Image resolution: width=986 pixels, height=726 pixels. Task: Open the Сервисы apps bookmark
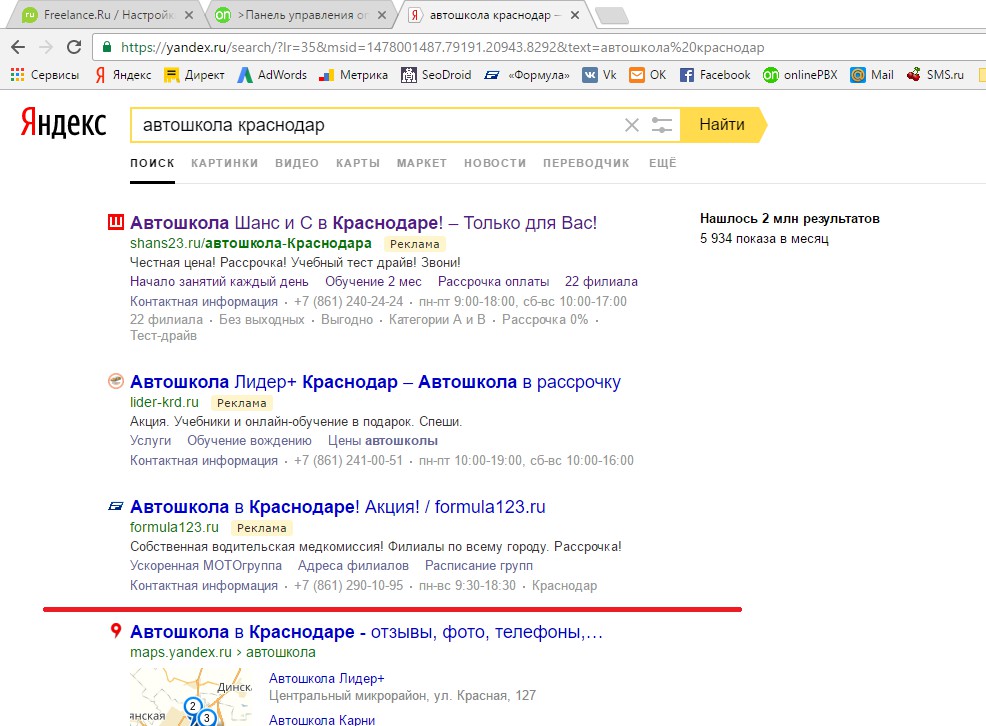(x=45, y=75)
